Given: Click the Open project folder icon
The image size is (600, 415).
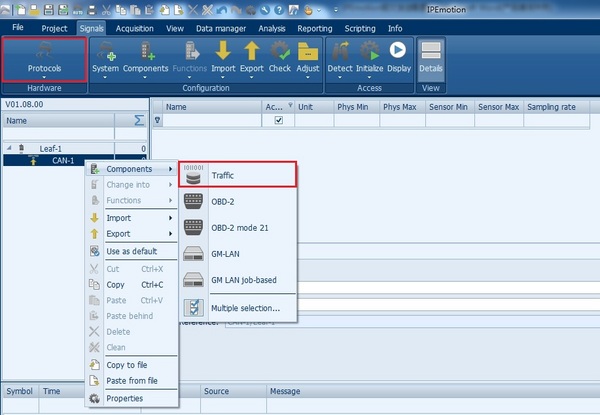Looking at the screenshot, I should coord(34,10).
